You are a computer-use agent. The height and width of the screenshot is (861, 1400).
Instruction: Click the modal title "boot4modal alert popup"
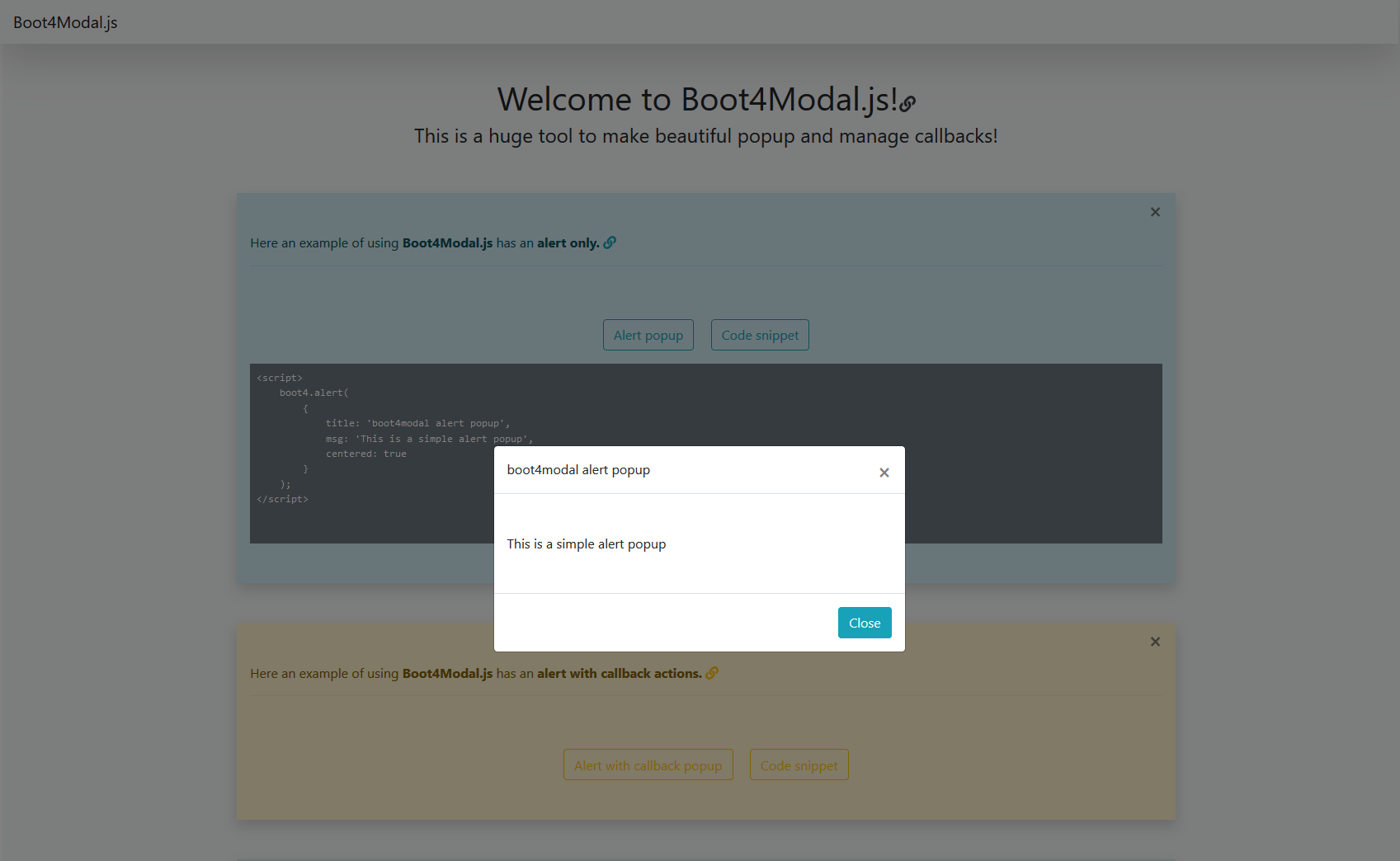click(578, 469)
